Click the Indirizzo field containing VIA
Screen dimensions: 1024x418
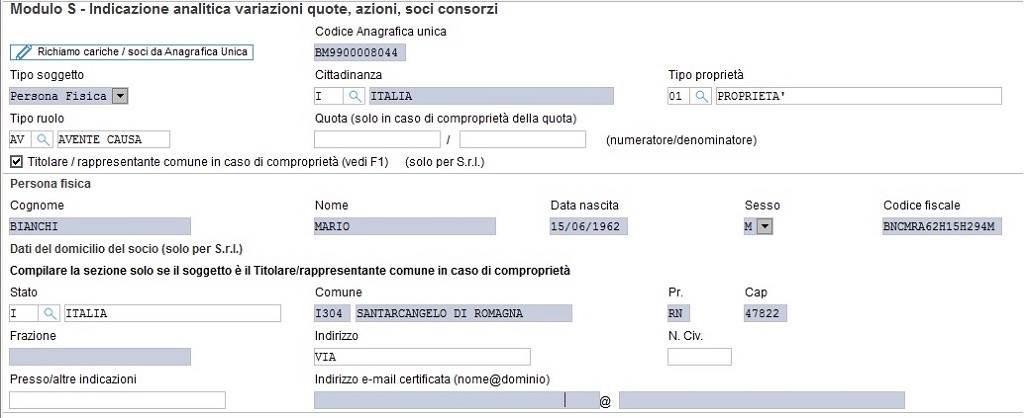(423, 357)
